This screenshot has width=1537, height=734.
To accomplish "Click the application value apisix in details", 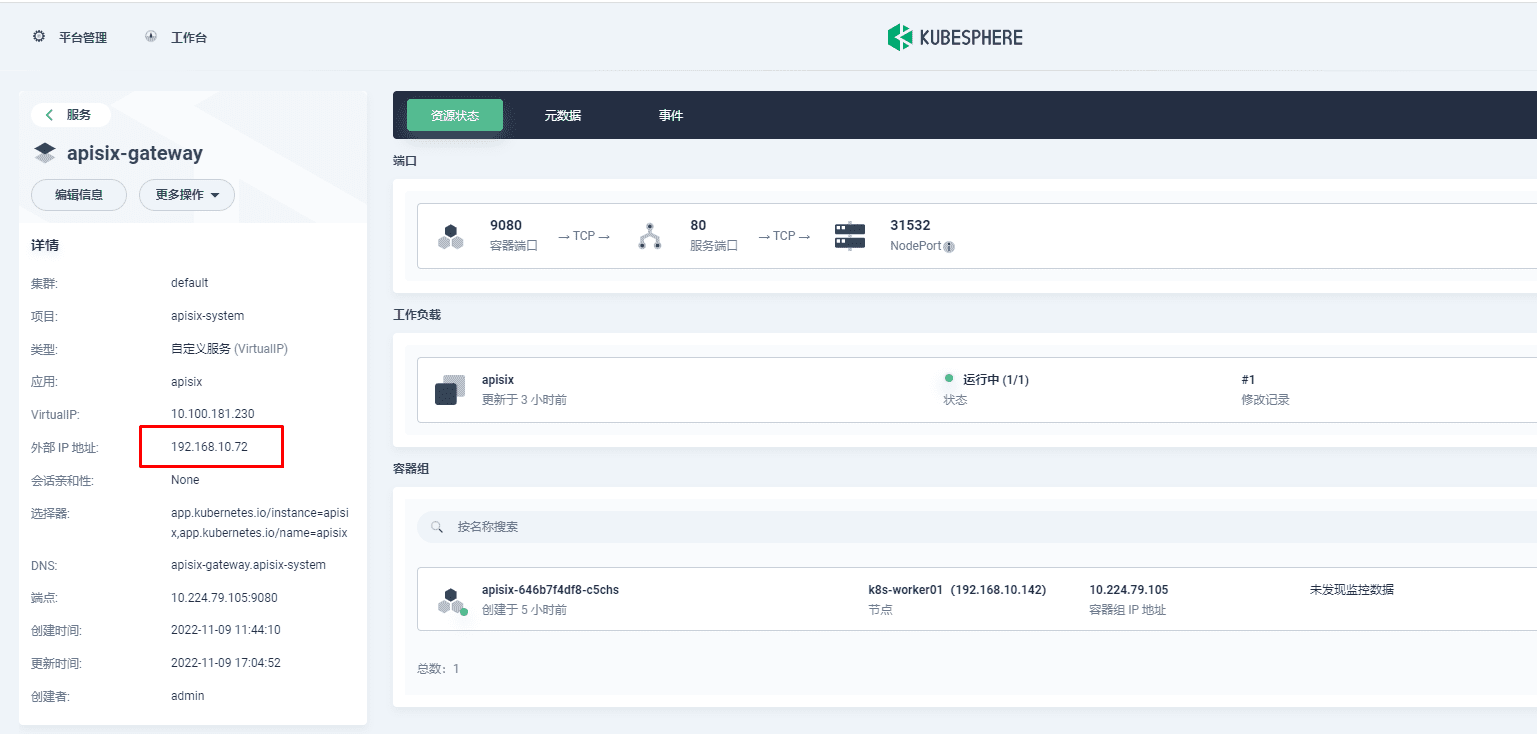I will tap(187, 382).
